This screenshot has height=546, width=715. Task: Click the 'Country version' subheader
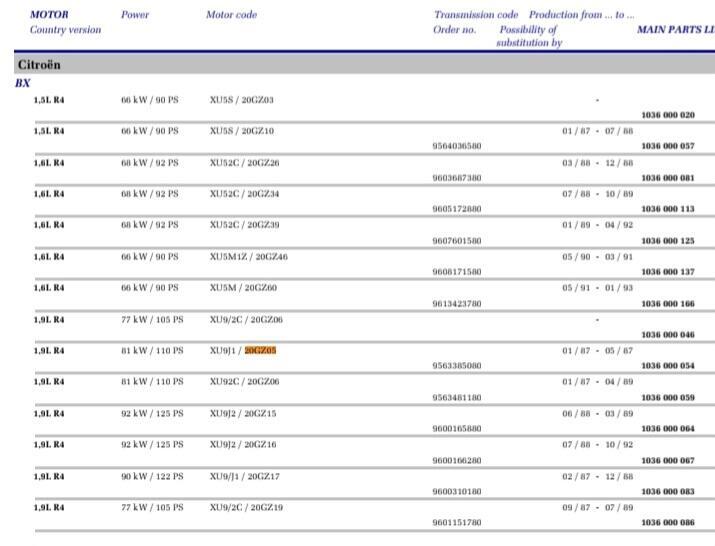[x=66, y=30]
